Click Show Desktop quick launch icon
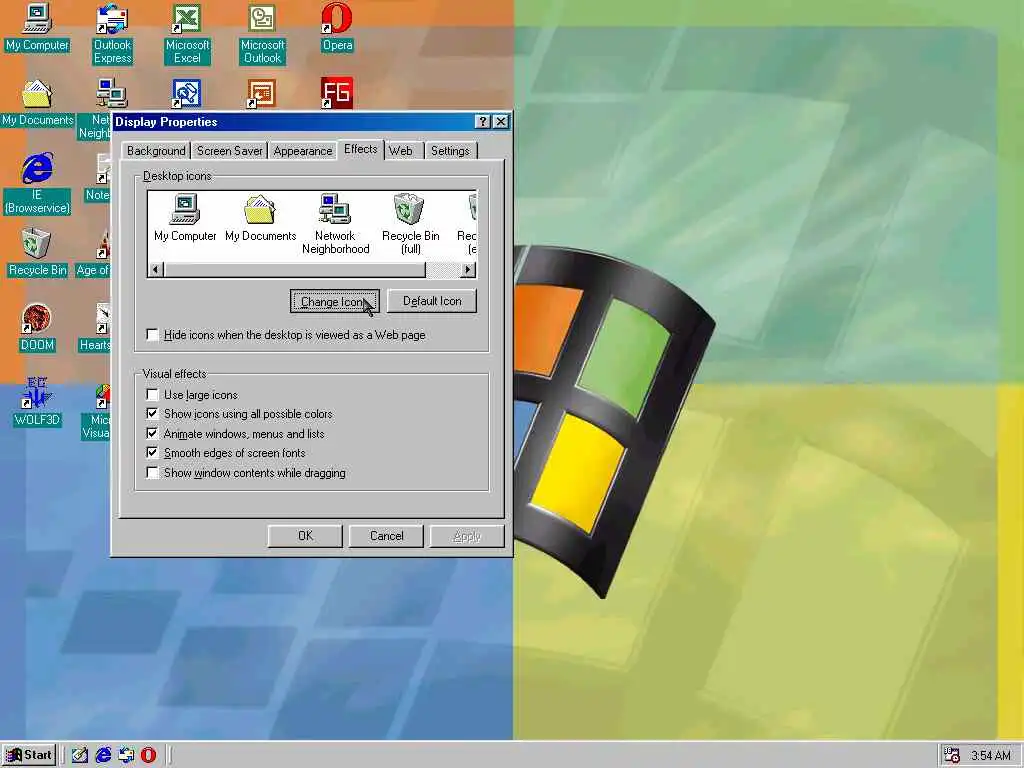The image size is (1024, 768). (x=80, y=755)
